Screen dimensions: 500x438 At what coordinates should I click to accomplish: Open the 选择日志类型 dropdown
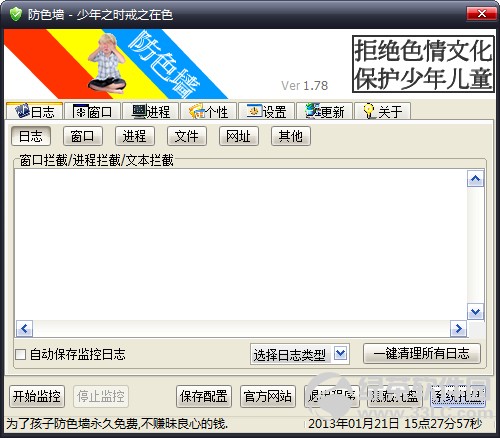[x=300, y=354]
